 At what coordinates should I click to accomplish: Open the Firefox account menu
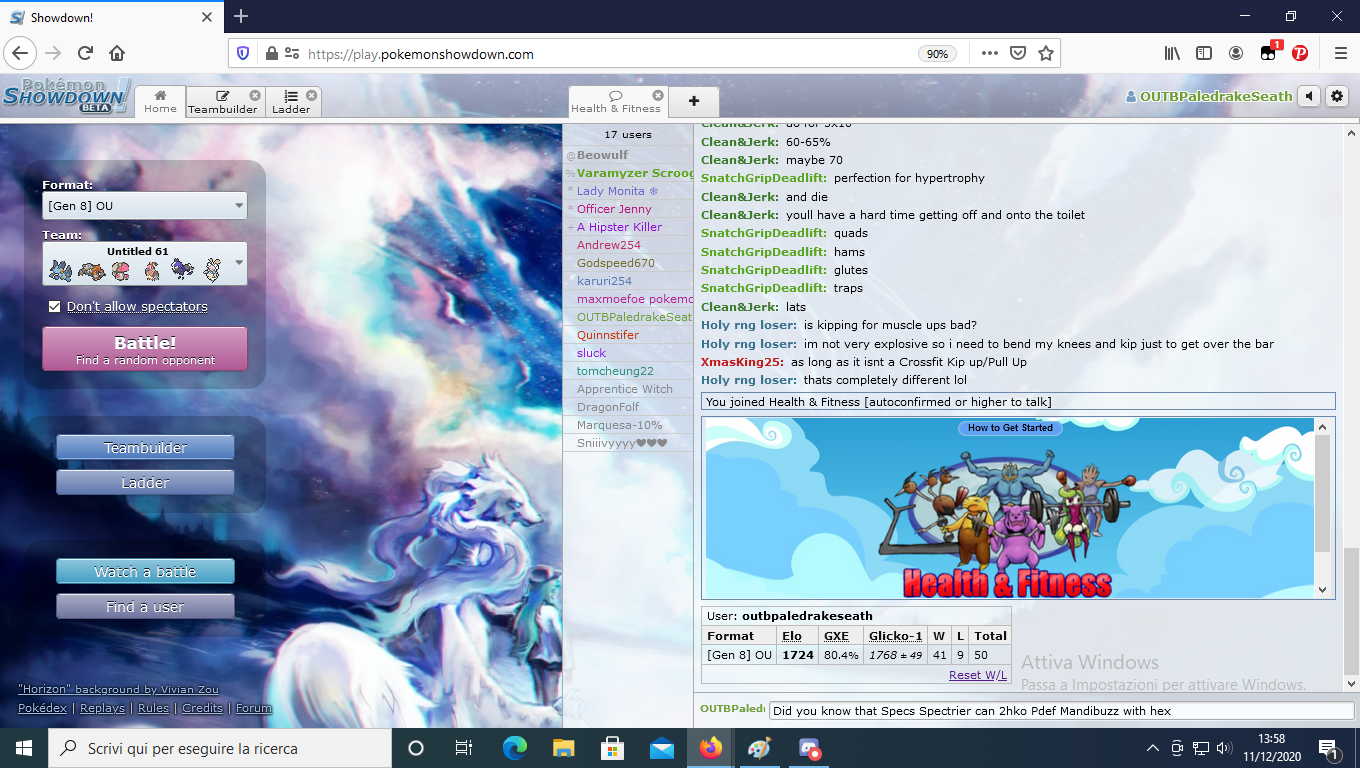coord(1236,53)
